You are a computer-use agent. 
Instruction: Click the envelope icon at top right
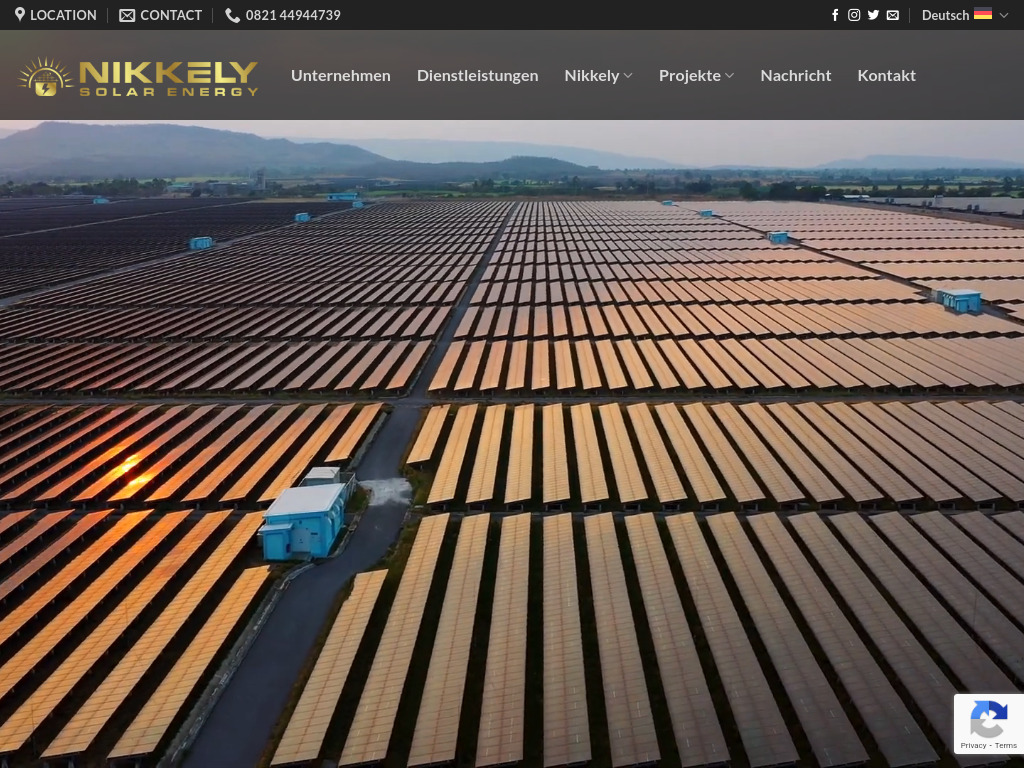893,15
